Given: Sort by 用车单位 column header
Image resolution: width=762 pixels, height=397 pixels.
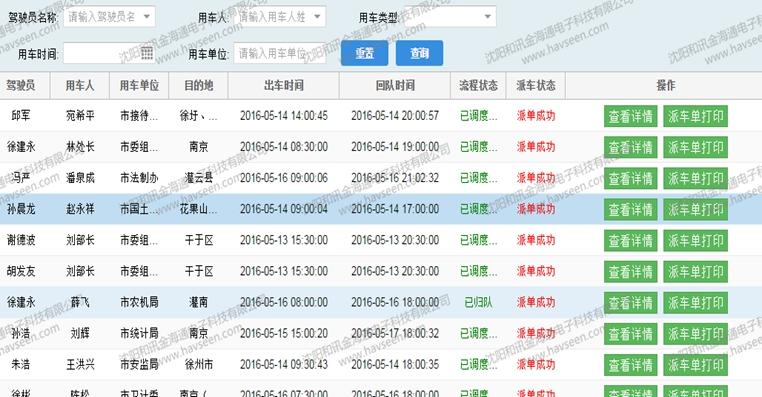Looking at the screenshot, I should pyautogui.click(x=139, y=86).
